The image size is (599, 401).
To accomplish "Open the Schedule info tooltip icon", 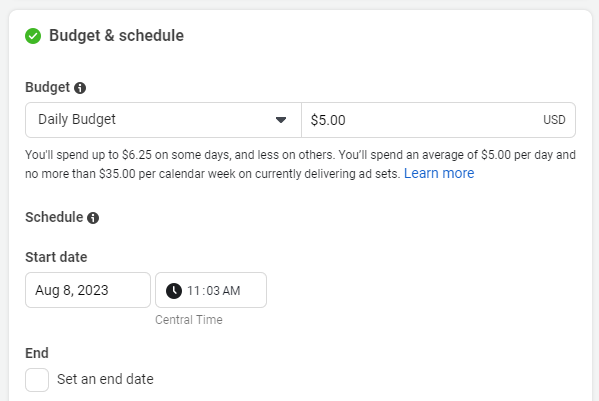I will click(x=93, y=218).
